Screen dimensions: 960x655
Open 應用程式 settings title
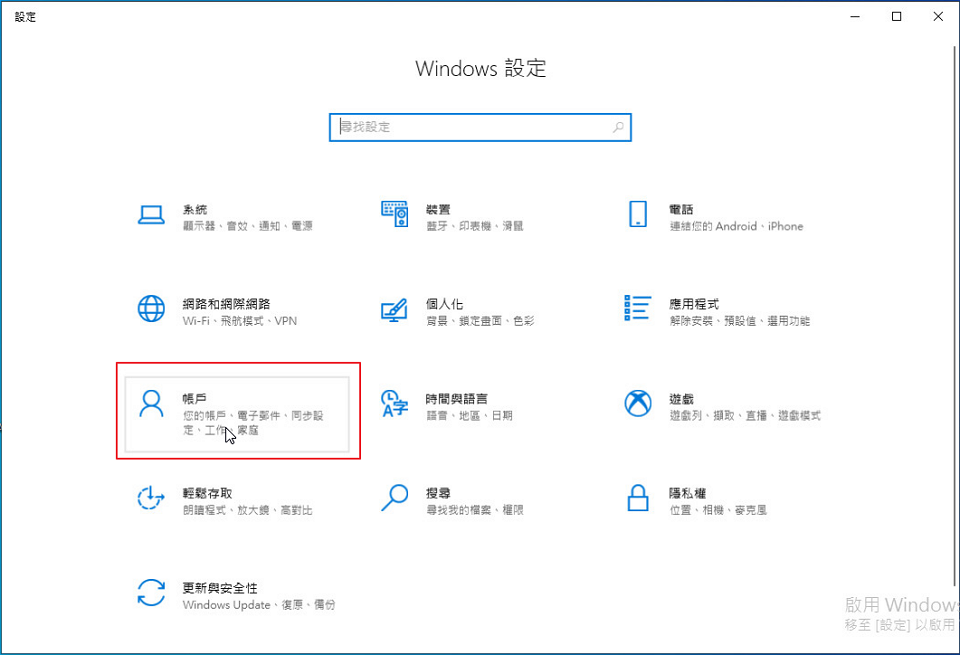pos(694,304)
